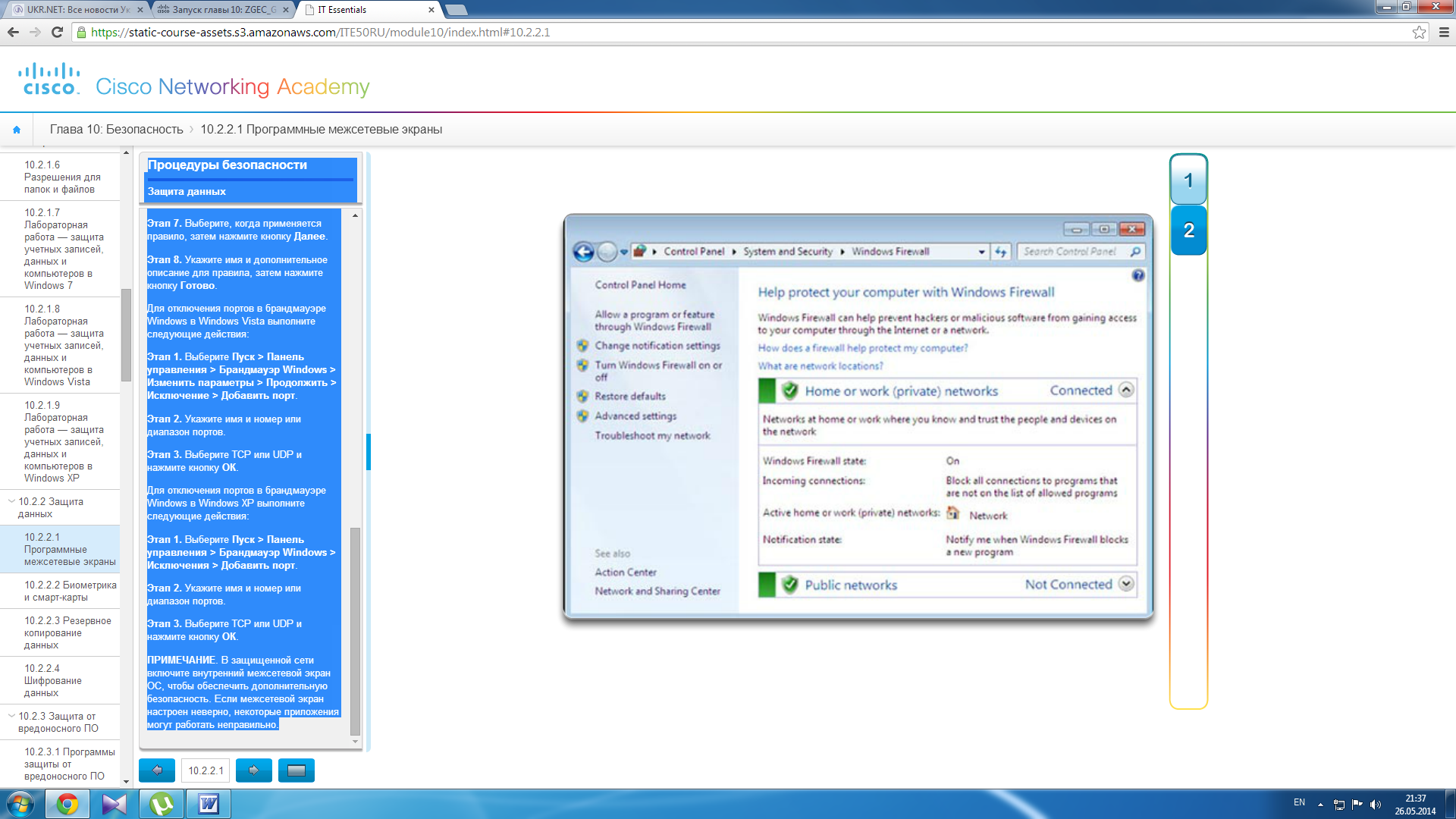1456x819 pixels.
Task: Click the Процедуры безопасности heading
Action: click(227, 165)
